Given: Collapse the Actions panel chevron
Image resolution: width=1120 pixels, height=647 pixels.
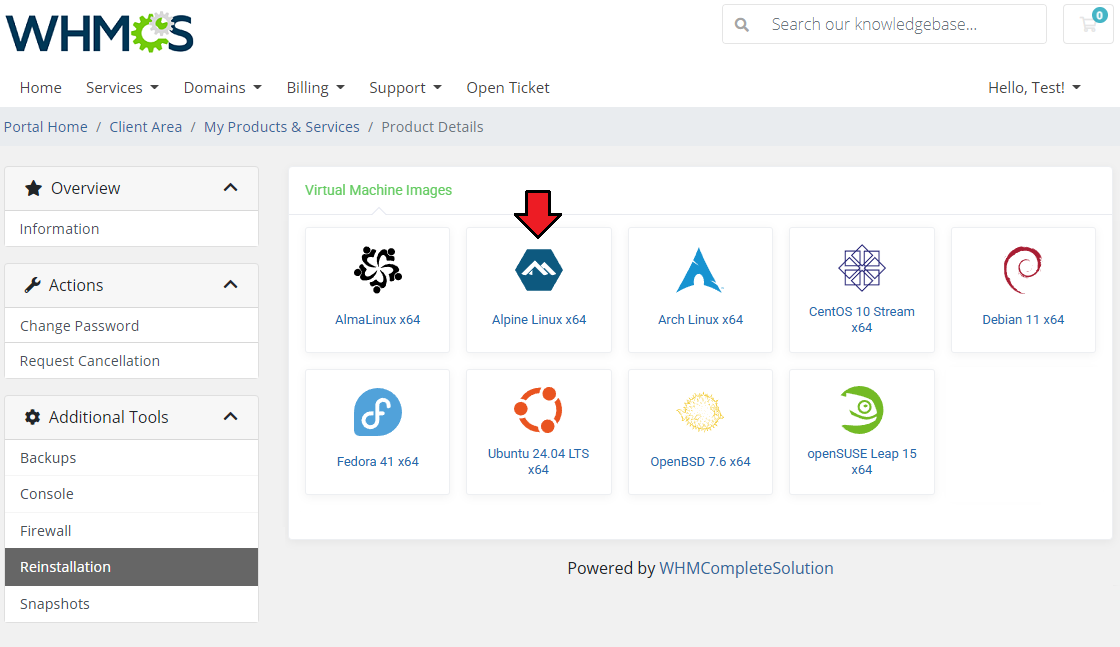Looking at the screenshot, I should point(230,285).
